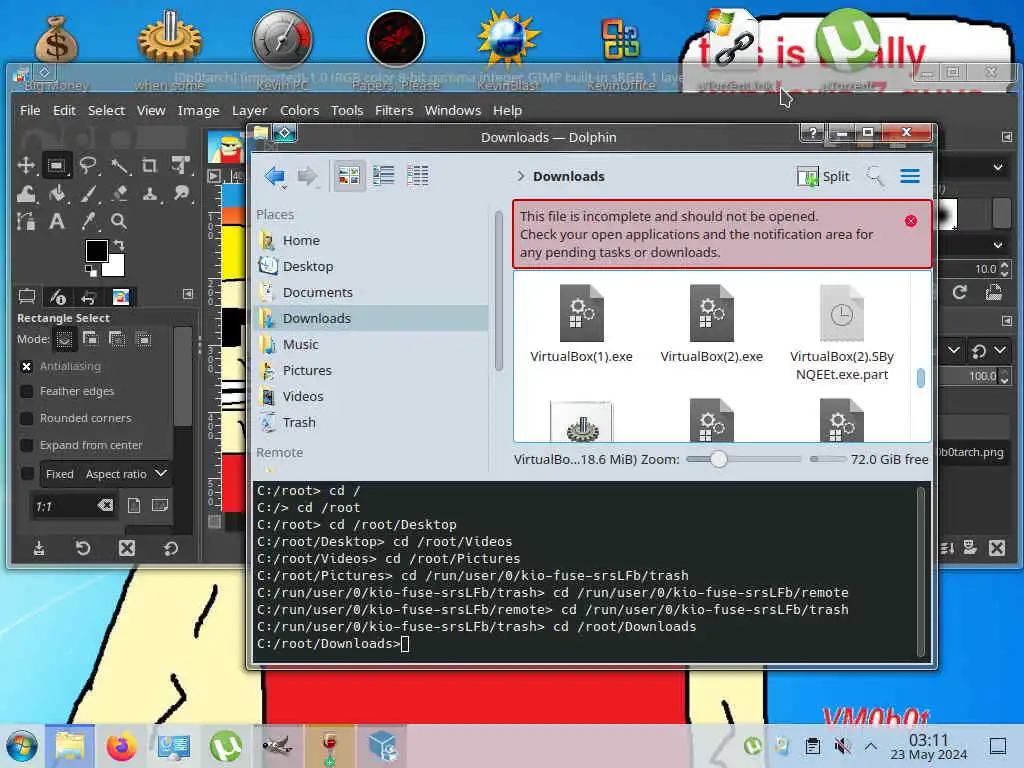The image size is (1024, 768).
Task: Save tool preset in GIMP tool options
Action: pyautogui.click(x=39, y=548)
